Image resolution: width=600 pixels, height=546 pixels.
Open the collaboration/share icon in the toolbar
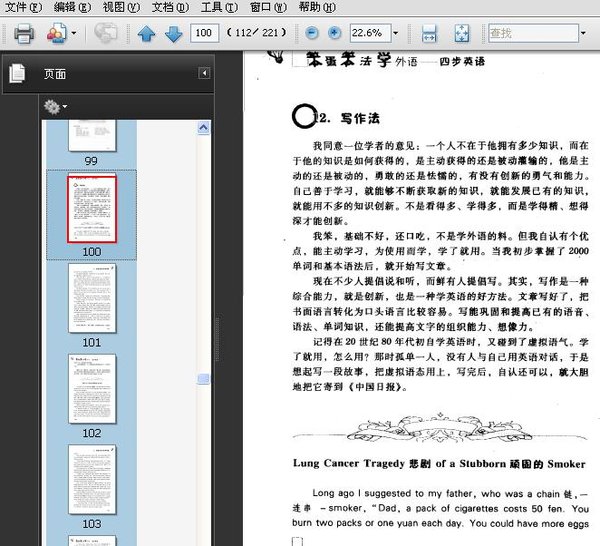57,33
